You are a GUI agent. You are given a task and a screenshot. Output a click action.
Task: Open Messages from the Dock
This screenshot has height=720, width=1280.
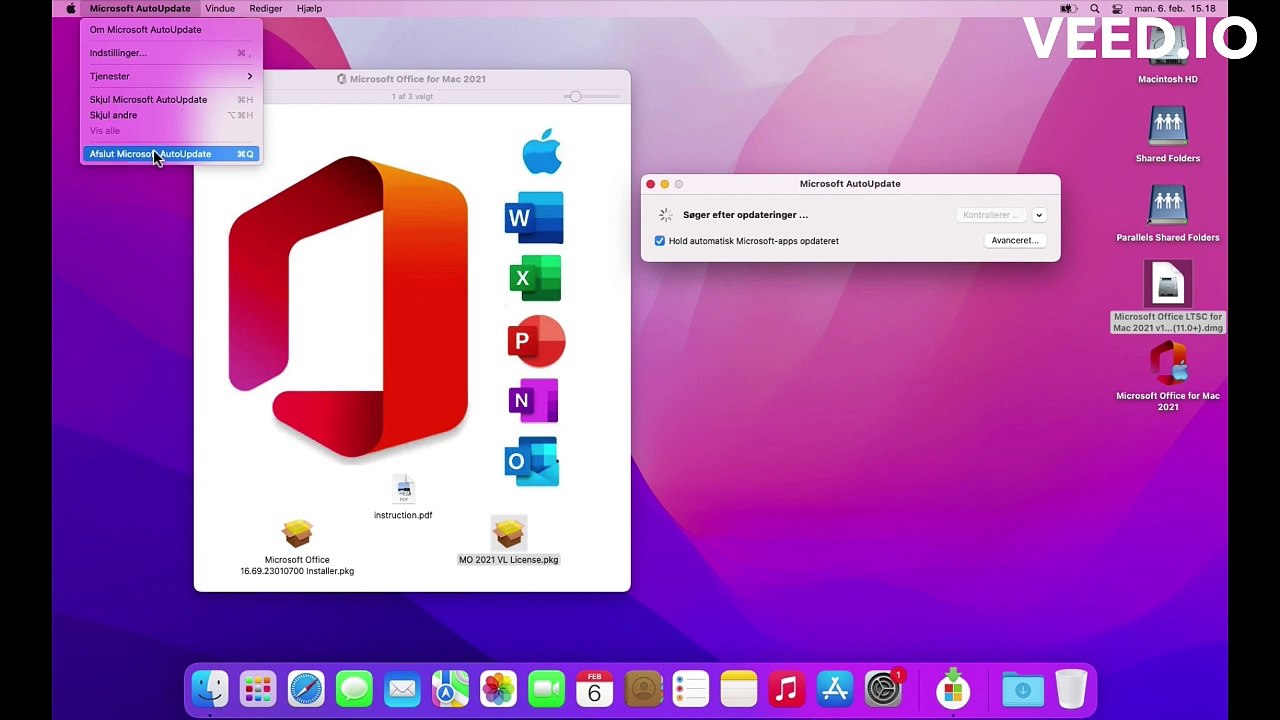pyautogui.click(x=354, y=689)
